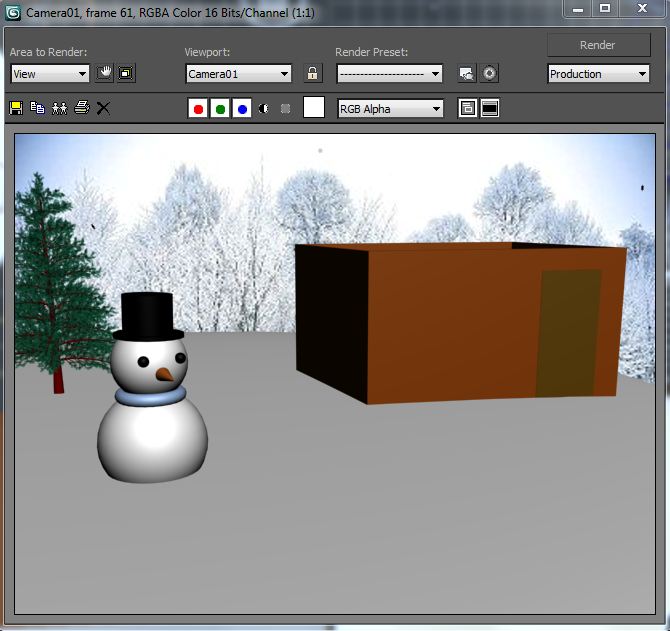Viewport: 670px width, 631px height.
Task: Open the RGB Alpha channel dropdown
Action: (390, 109)
